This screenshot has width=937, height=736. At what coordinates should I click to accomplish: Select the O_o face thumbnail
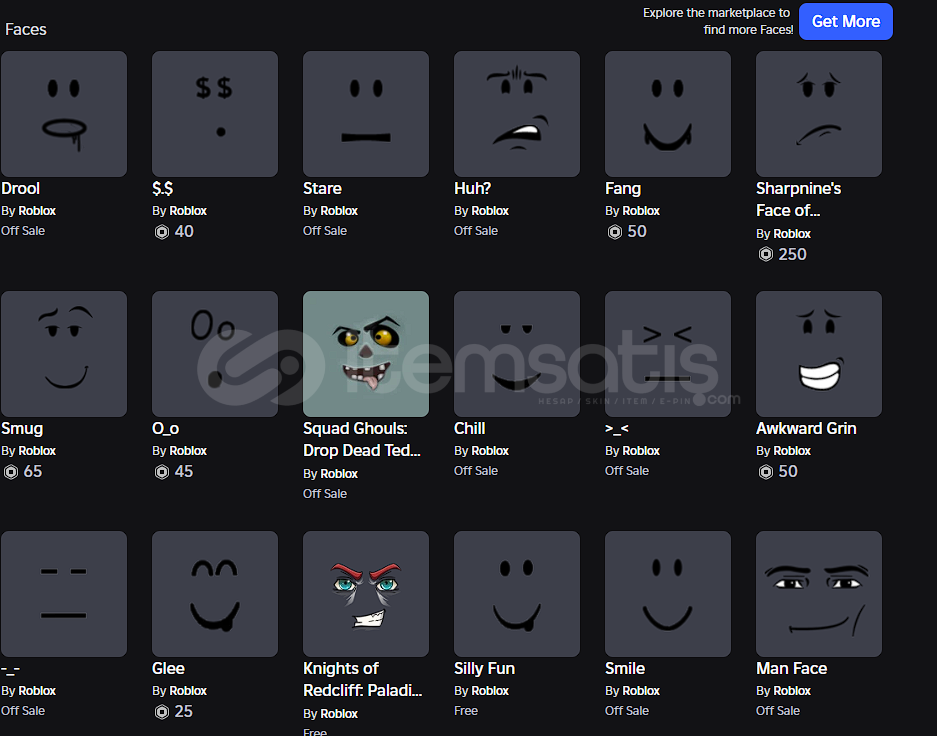click(215, 354)
